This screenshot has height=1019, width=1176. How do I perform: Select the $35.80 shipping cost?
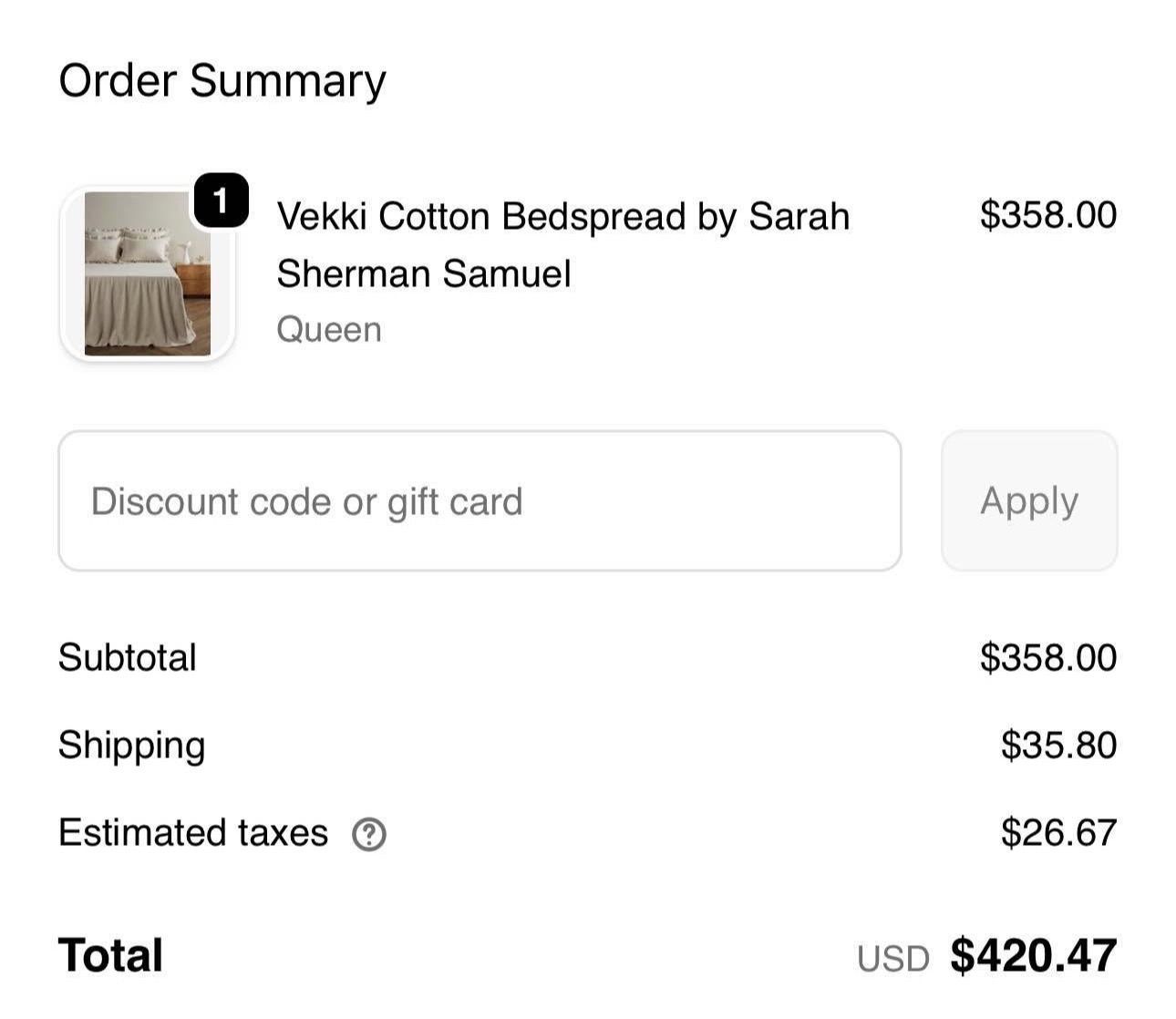1058,745
